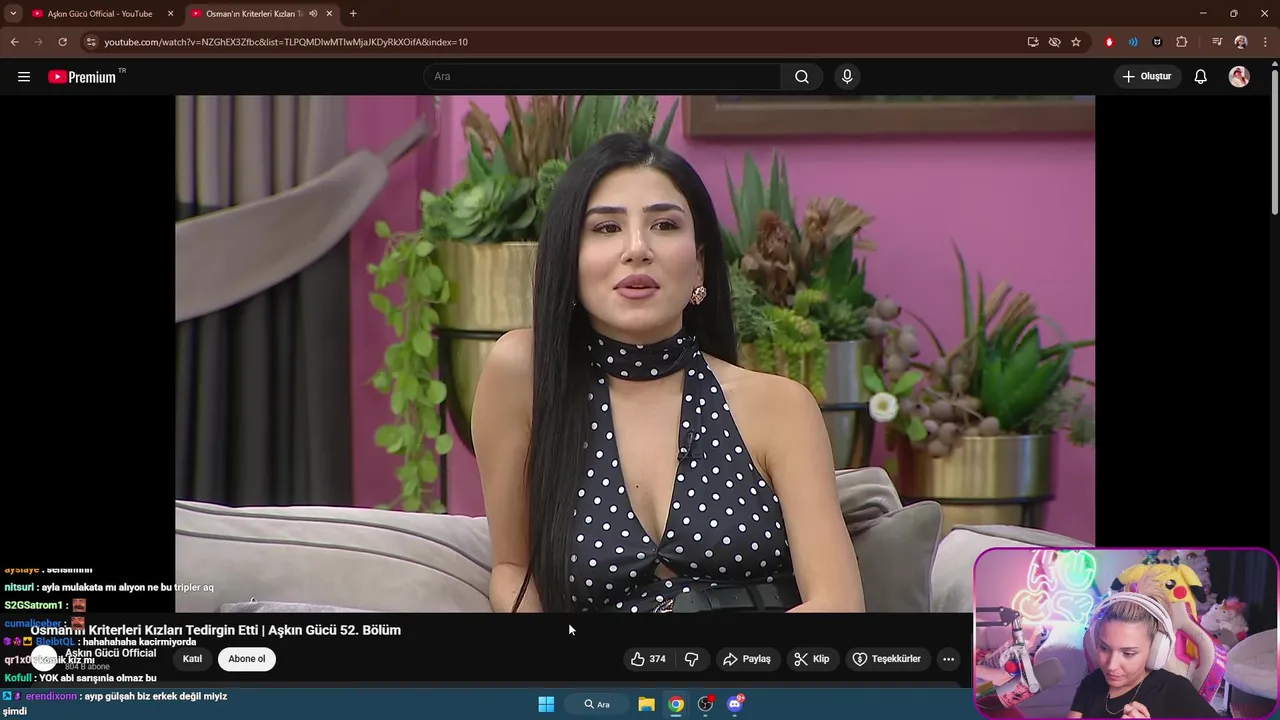The height and width of the screenshot is (720, 1280).
Task: Open the tab search dropdown arrow
Action: pyautogui.click(x=13, y=14)
